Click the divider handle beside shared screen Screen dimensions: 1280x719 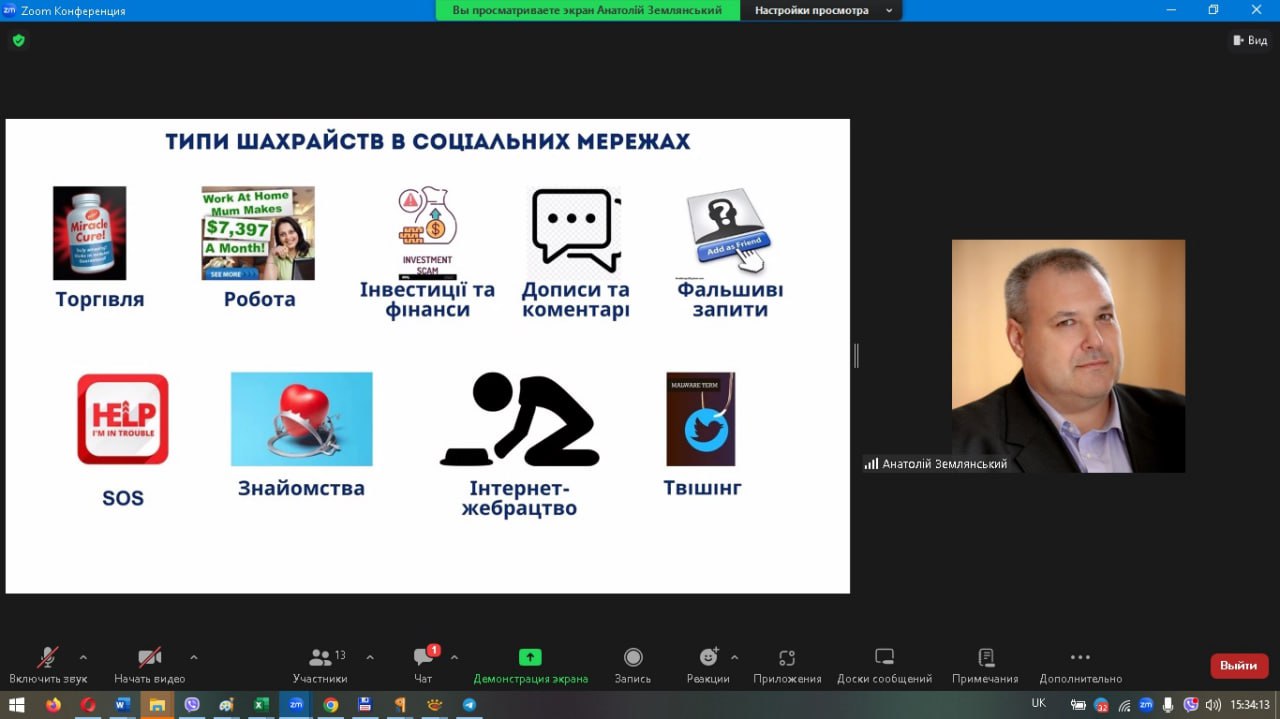(856, 355)
